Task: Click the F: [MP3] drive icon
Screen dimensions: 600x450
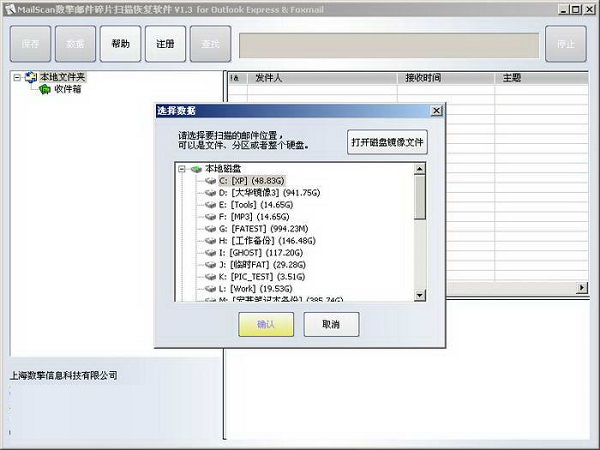Action: (x=209, y=216)
